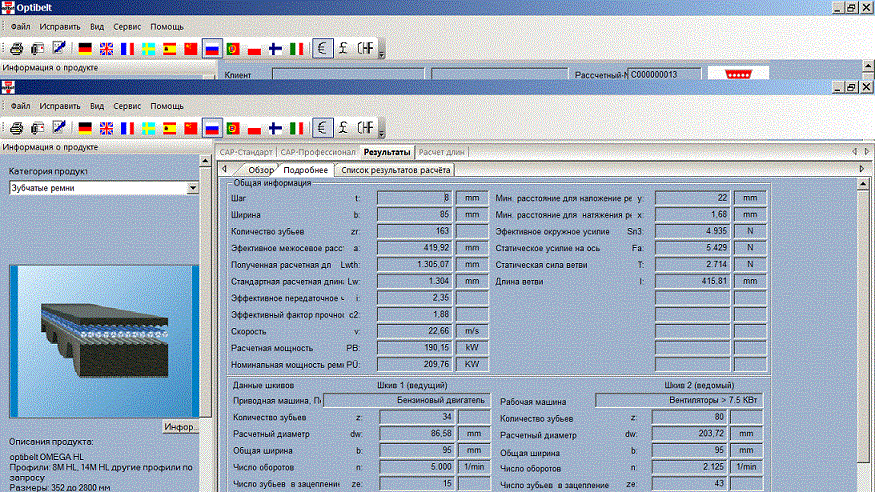This screenshot has width=875, height=492.
Task: Click the up arrow of the results panel scrollbar
Action: (863, 184)
